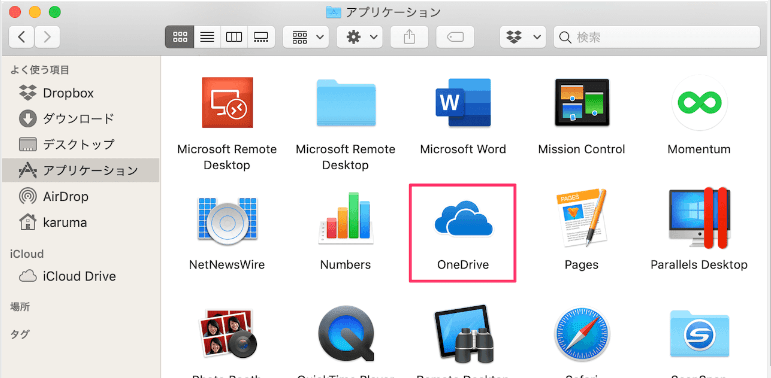
Task: Select the Pages app icon
Action: click(582, 218)
